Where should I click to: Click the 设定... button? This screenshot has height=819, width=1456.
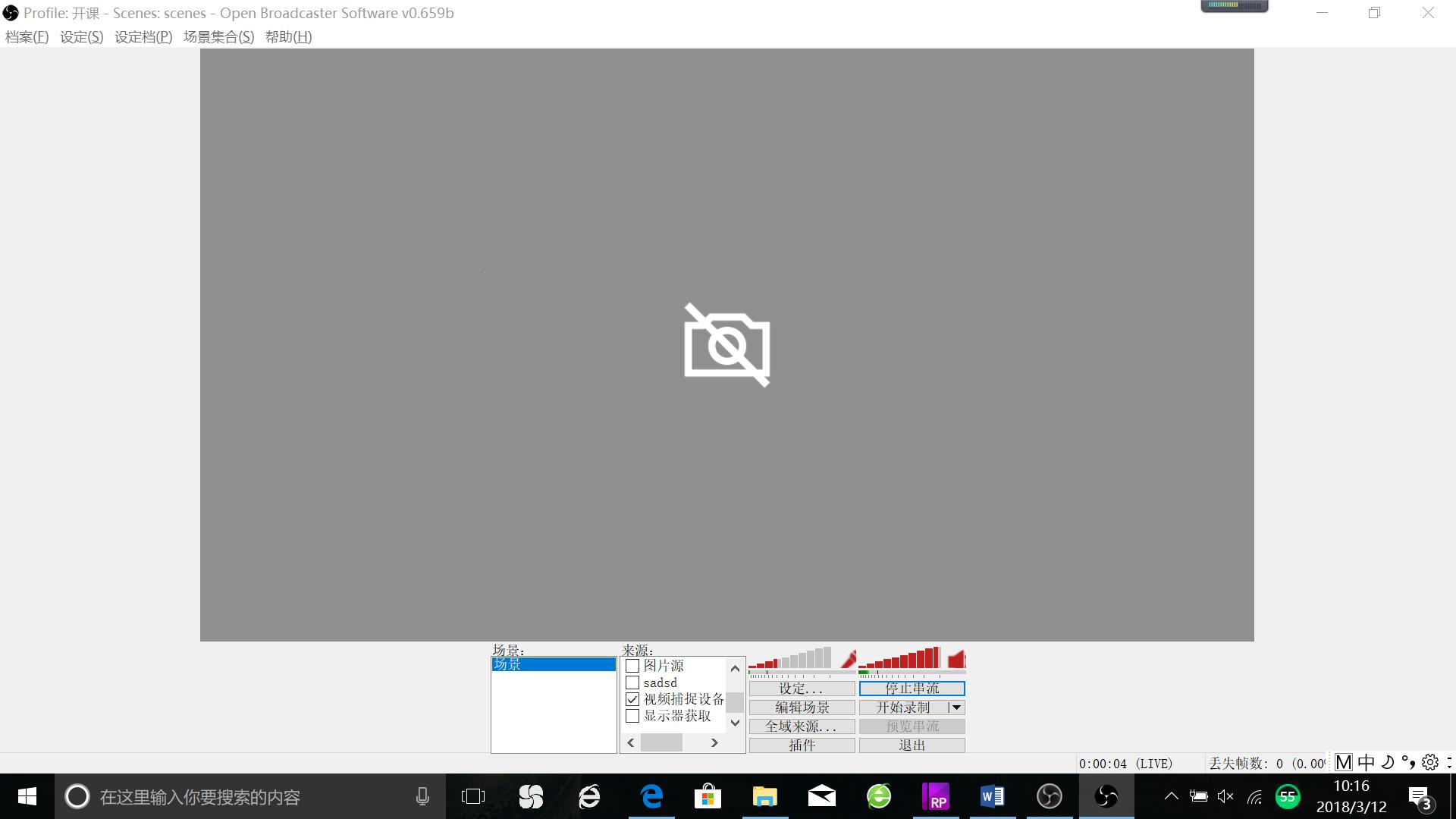[802, 689]
